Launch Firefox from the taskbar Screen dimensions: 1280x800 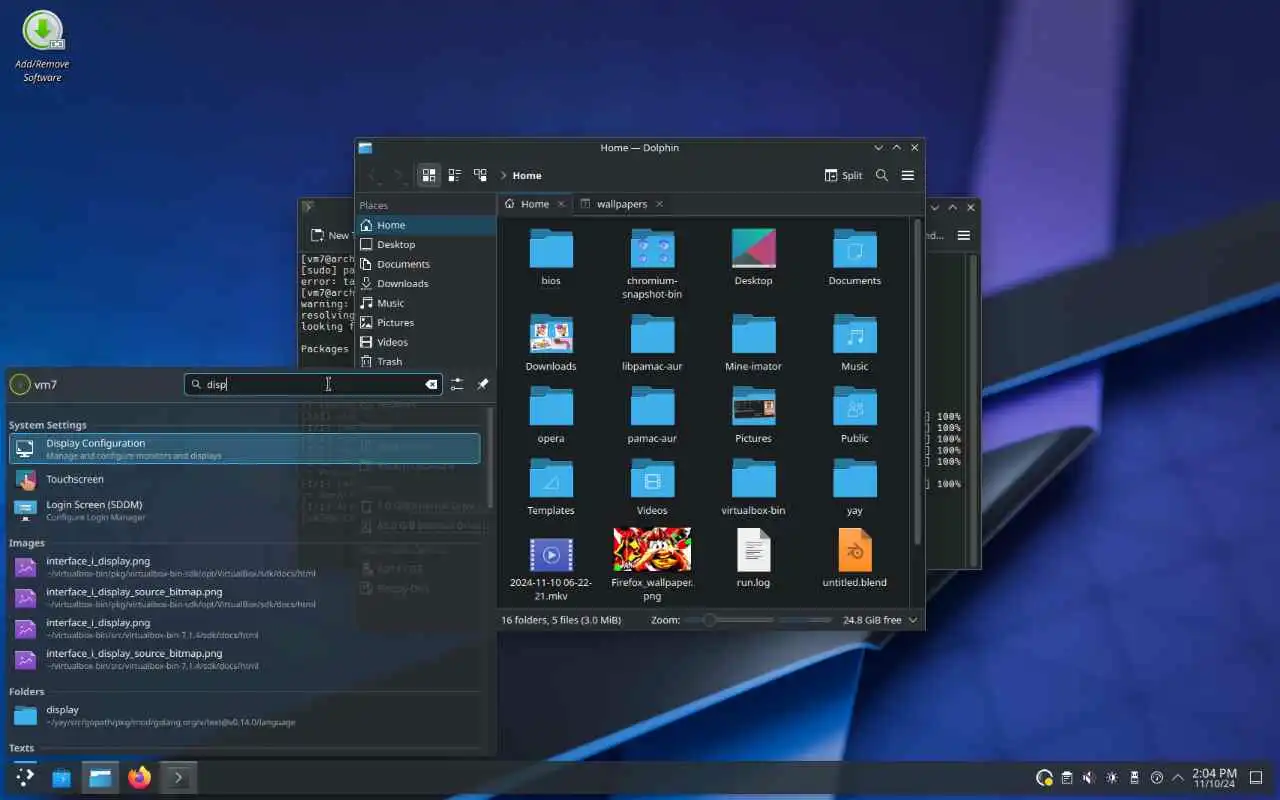139,777
